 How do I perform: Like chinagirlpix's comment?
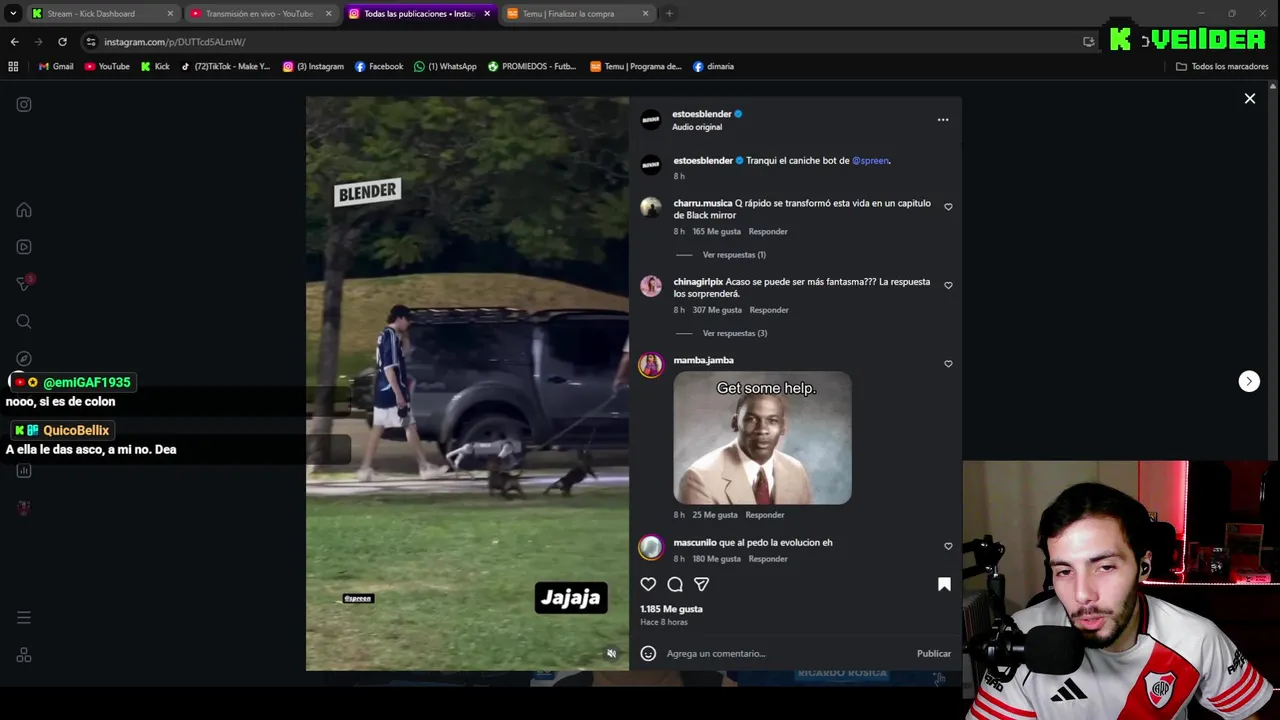tap(948, 285)
